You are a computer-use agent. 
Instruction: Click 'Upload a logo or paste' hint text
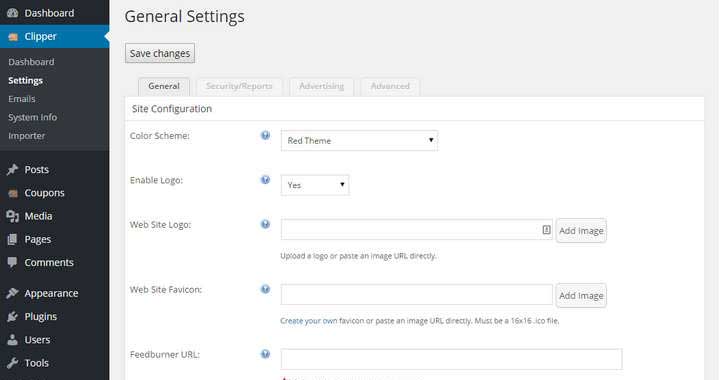pyautogui.click(x=358, y=256)
